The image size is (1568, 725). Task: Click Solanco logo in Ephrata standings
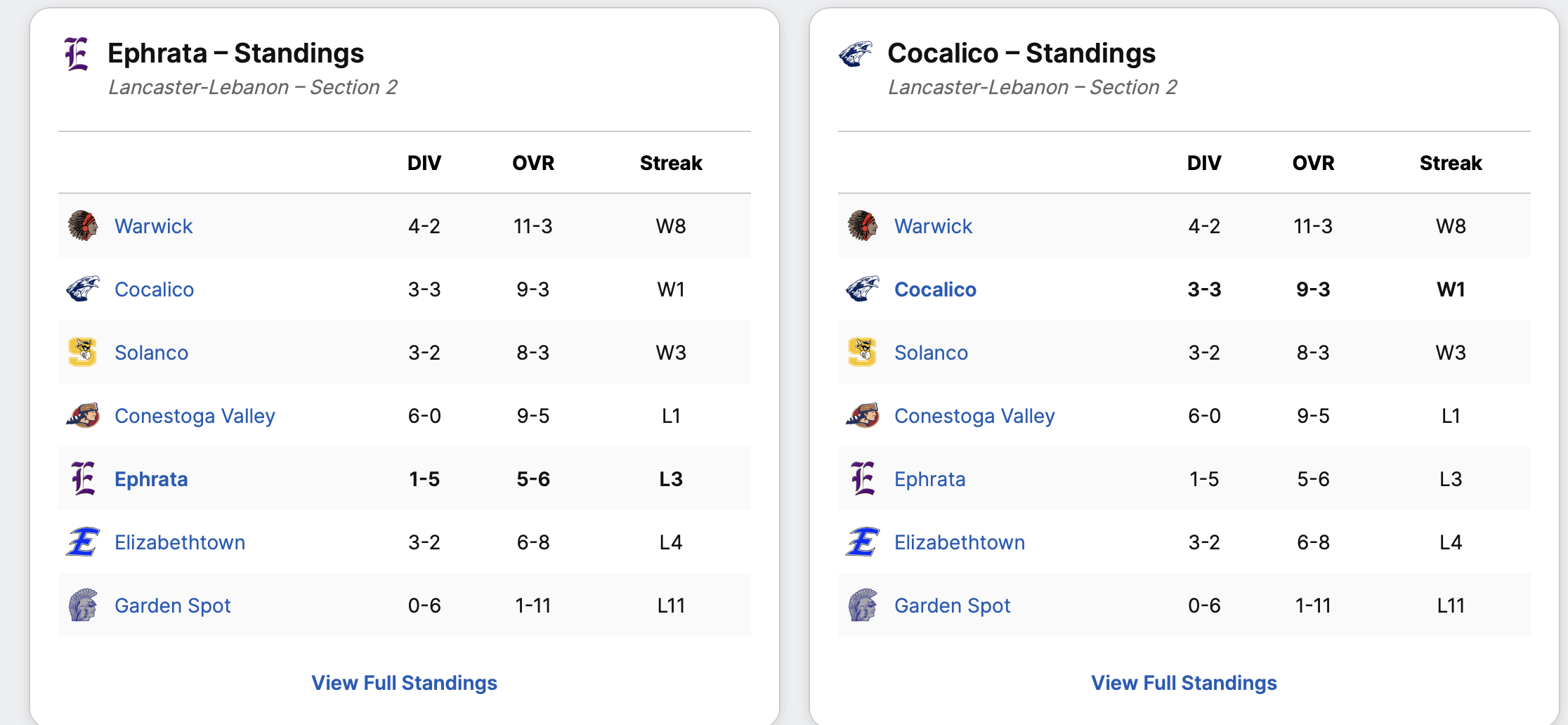pyautogui.click(x=83, y=352)
